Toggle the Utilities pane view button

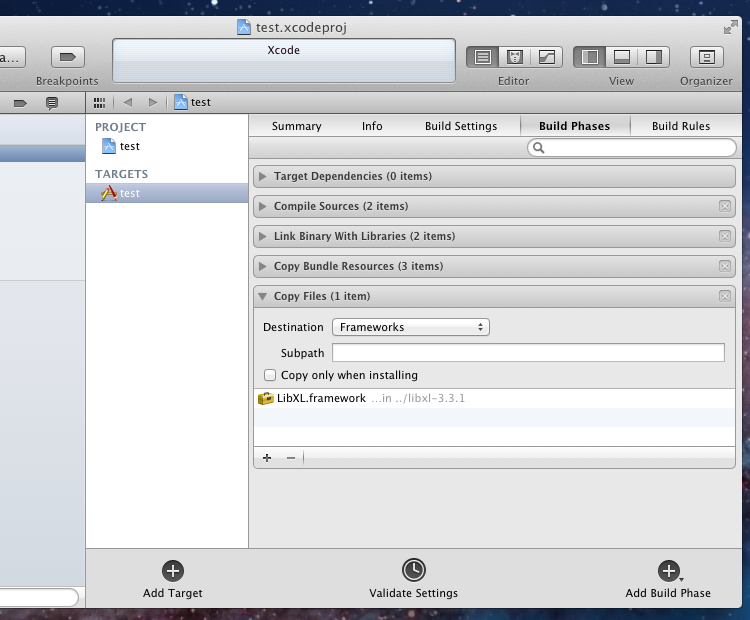pos(653,57)
